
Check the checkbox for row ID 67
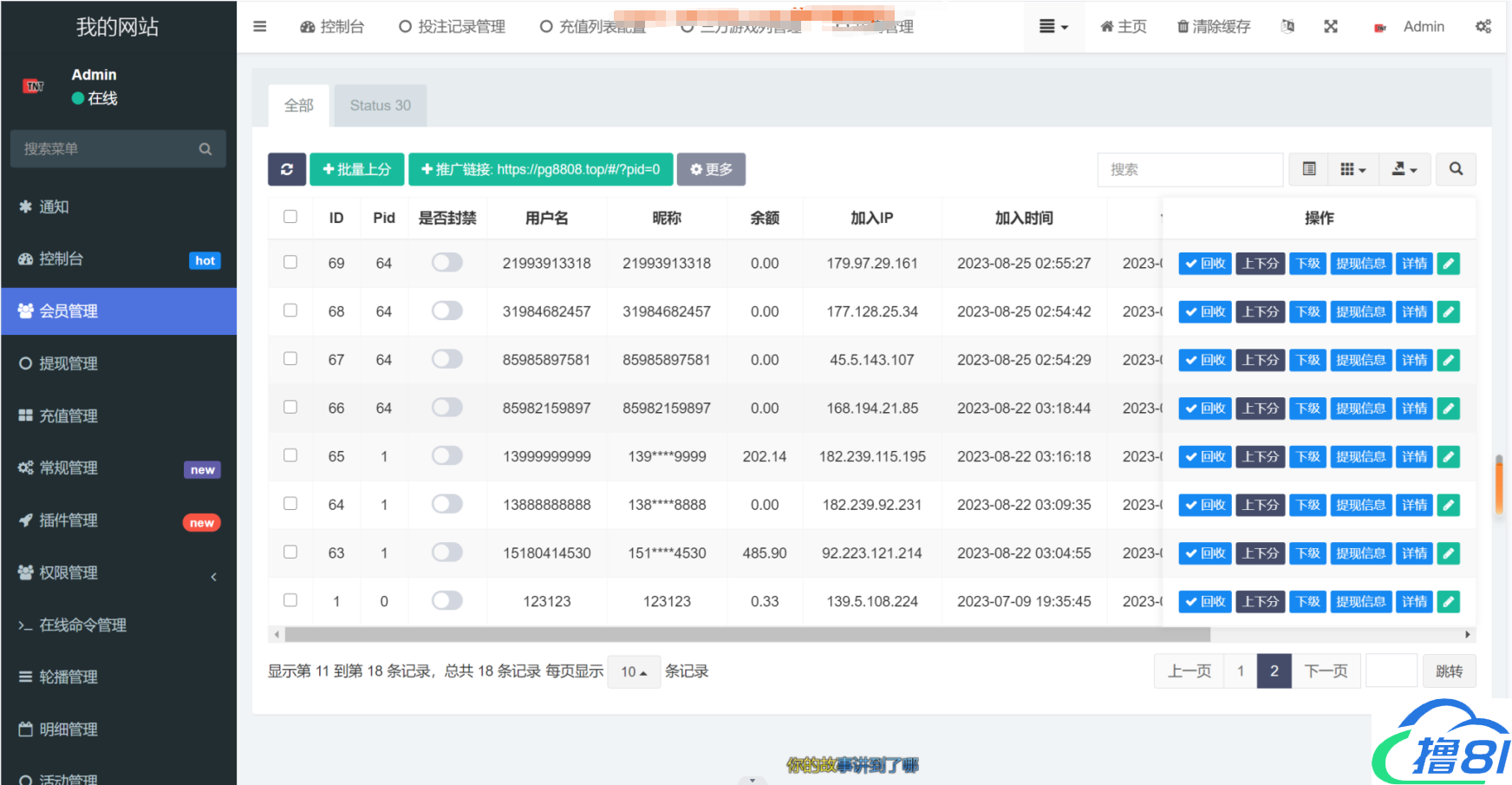290,359
